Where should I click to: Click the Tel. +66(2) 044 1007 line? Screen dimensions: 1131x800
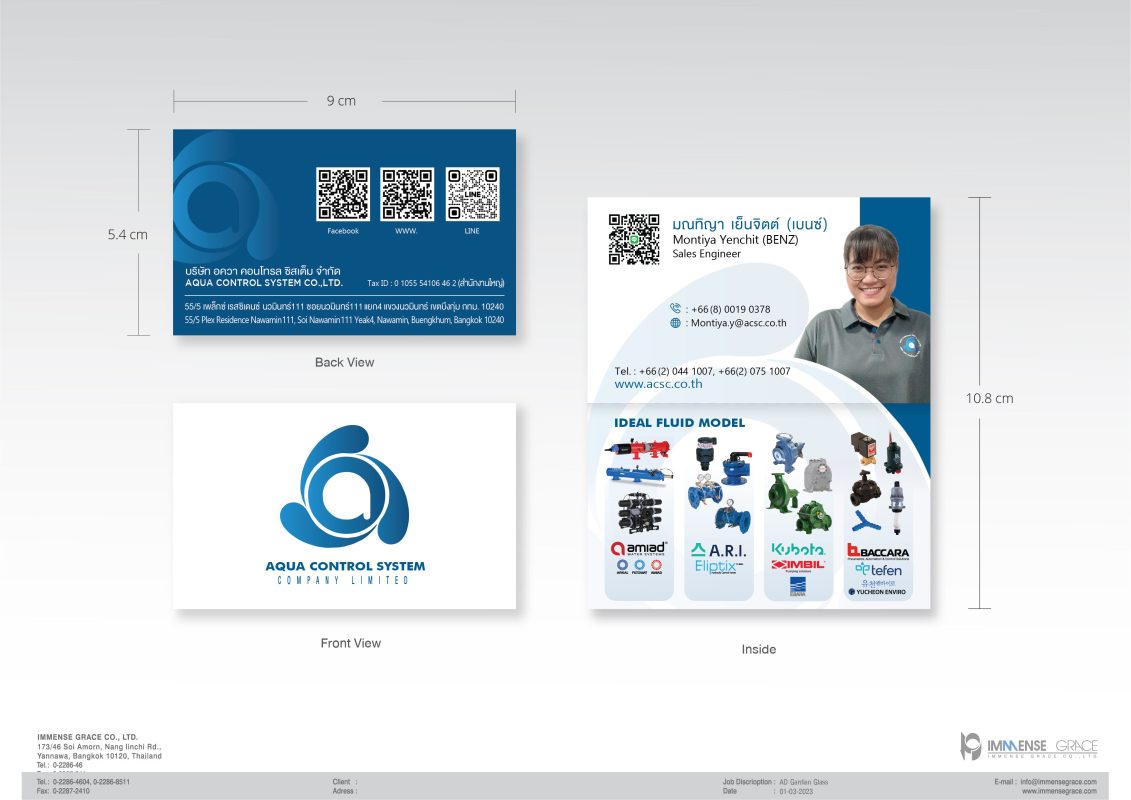point(702,371)
